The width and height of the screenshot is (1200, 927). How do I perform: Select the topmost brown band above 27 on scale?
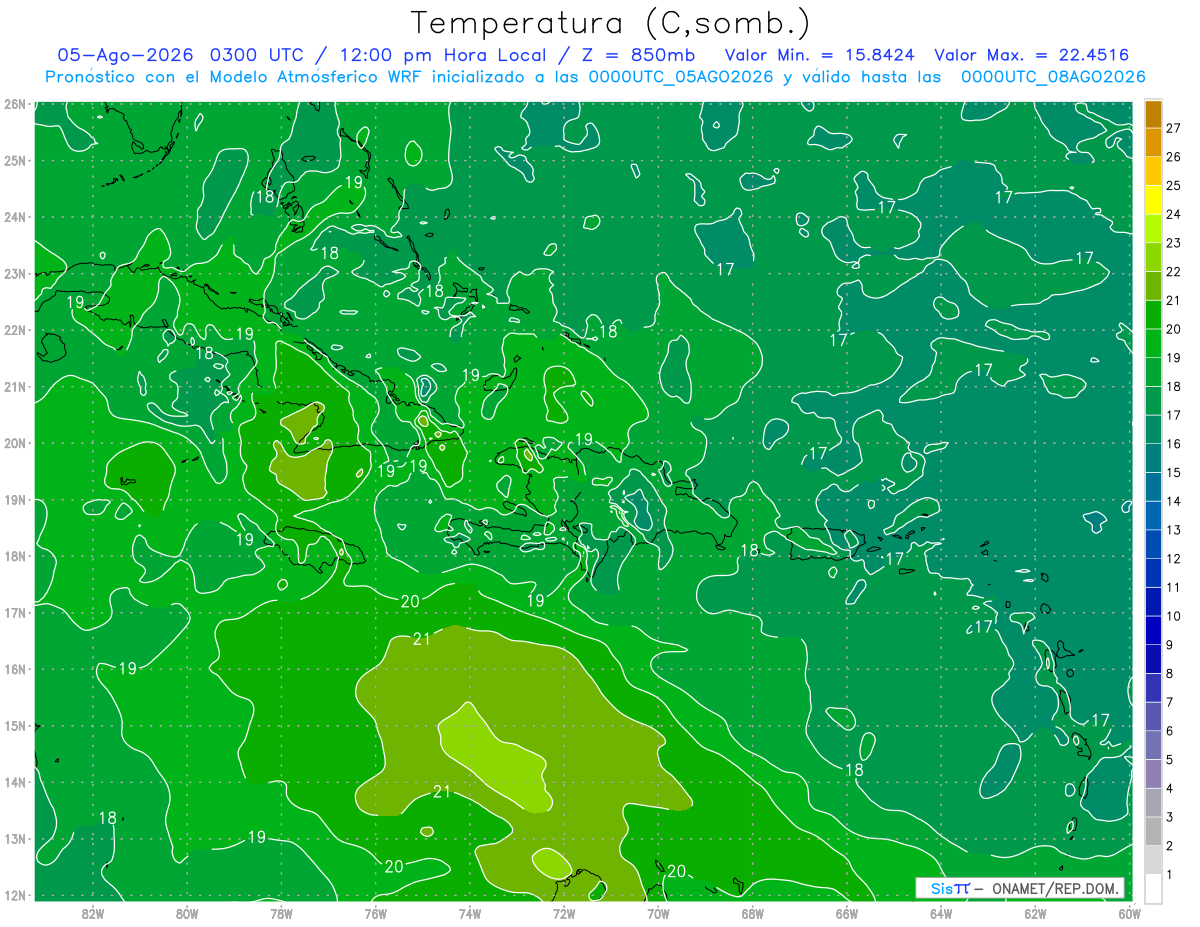coord(1153,114)
